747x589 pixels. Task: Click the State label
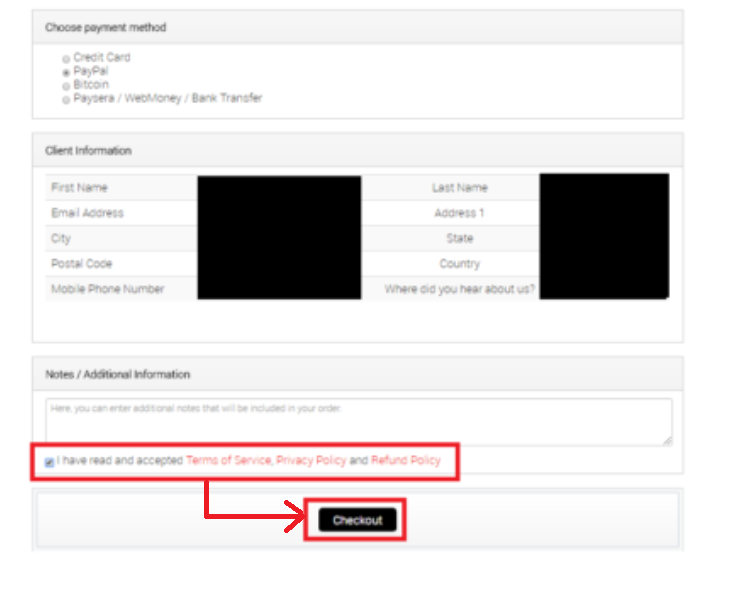point(460,238)
